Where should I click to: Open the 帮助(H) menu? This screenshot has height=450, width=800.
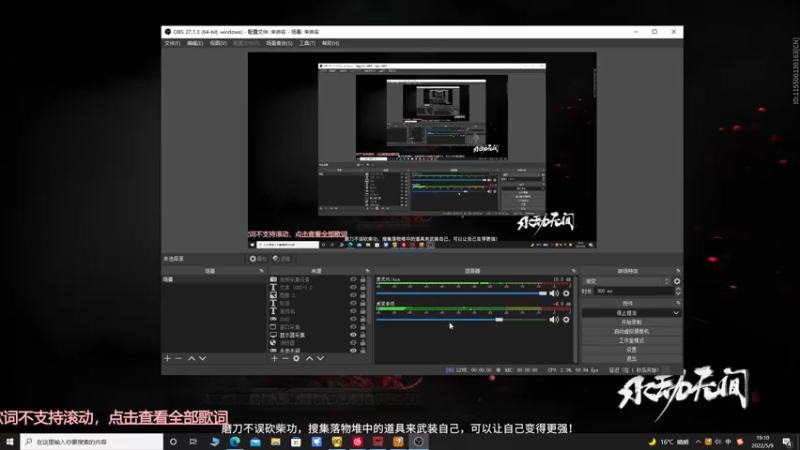coord(331,43)
